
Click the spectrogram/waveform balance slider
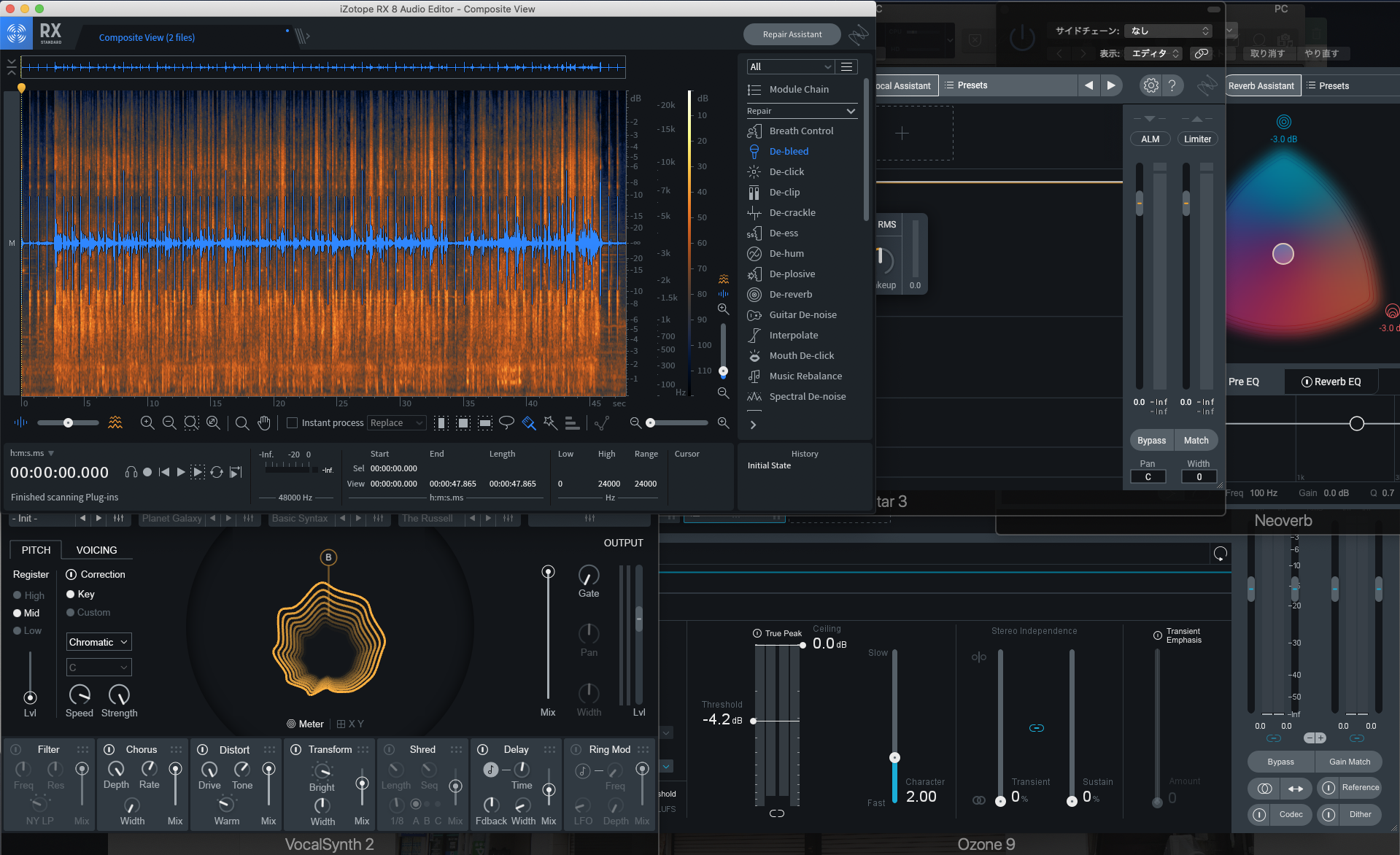pos(68,422)
